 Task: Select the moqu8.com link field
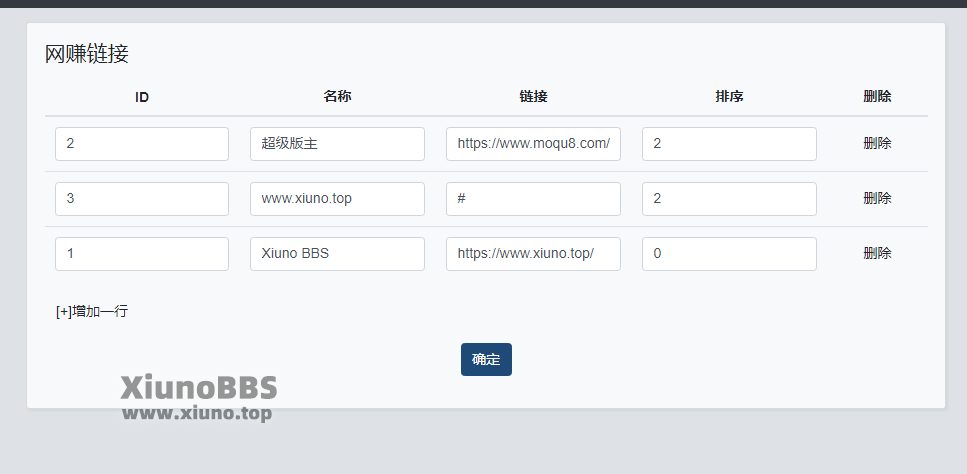[x=533, y=144]
